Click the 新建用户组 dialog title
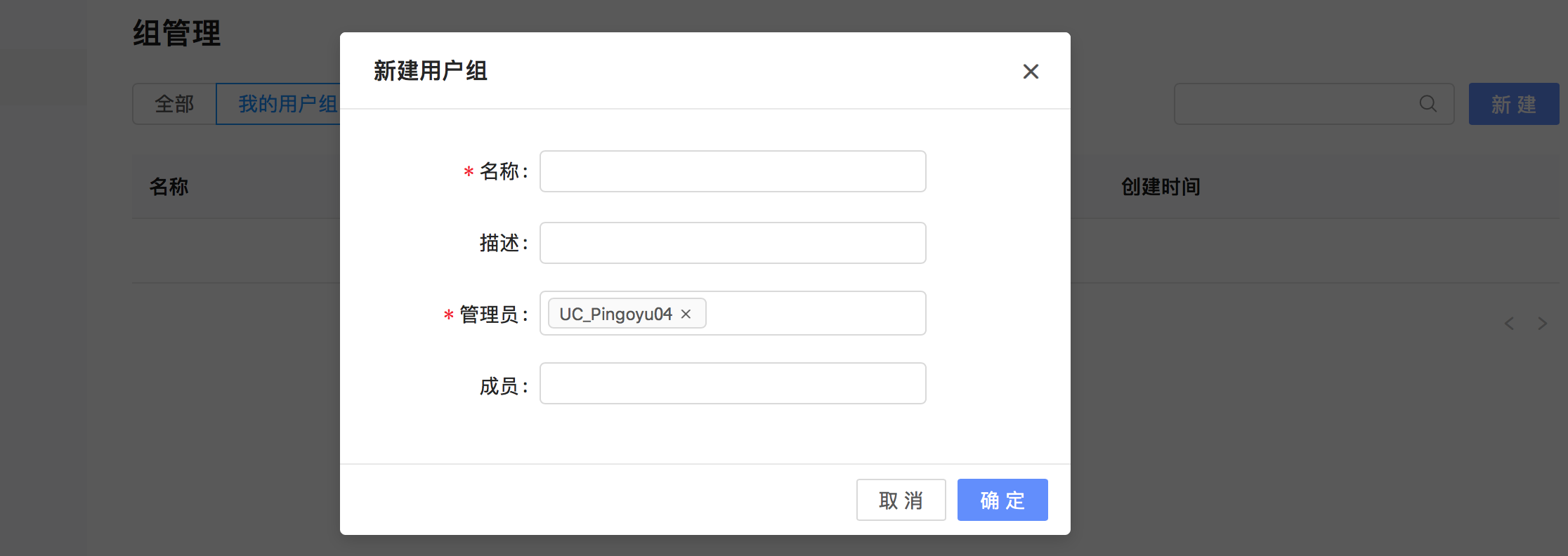The height and width of the screenshot is (556, 1568). pos(430,71)
